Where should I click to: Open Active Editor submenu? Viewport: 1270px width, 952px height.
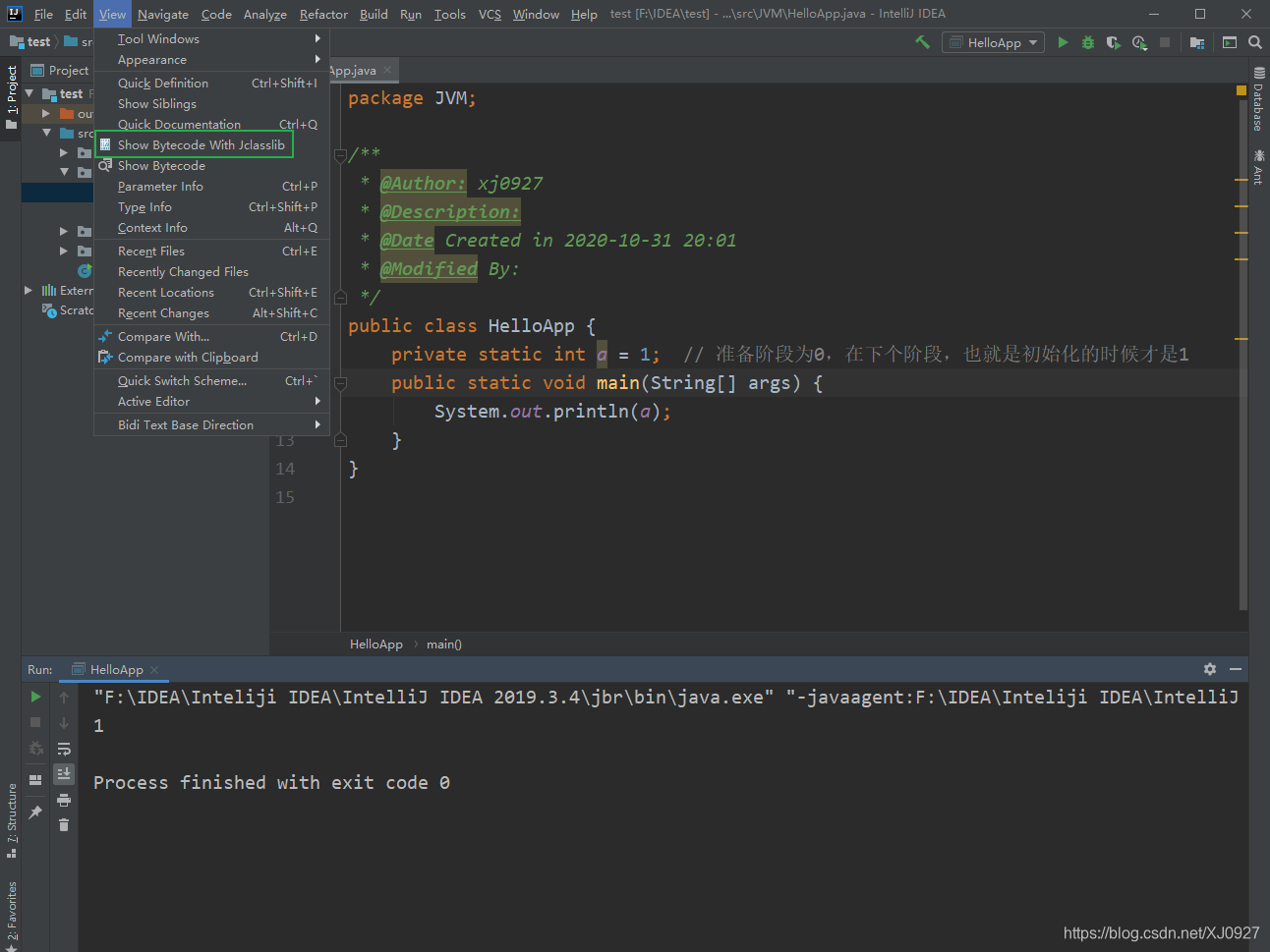[x=211, y=402]
